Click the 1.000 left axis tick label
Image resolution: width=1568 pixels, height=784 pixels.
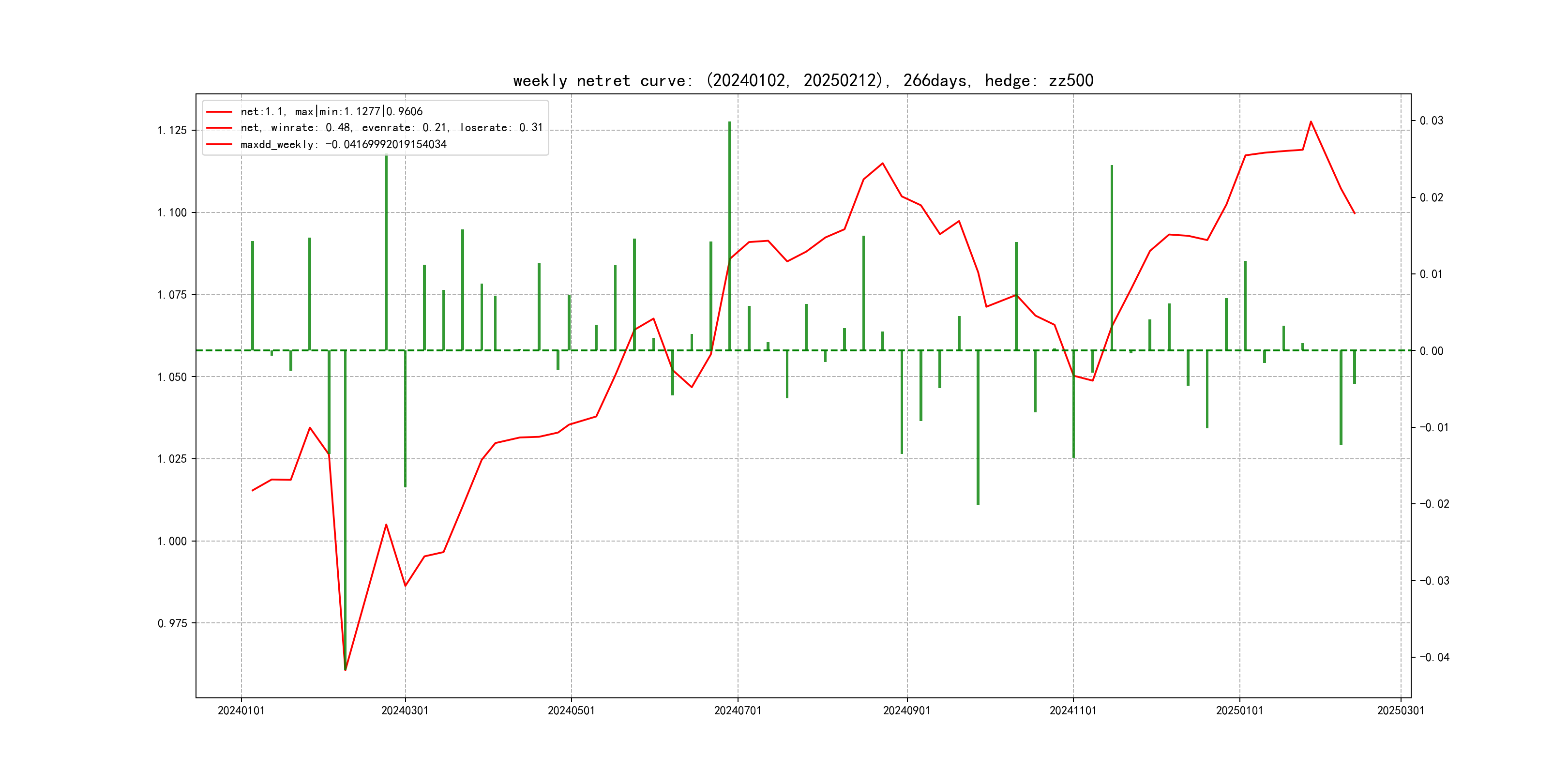coord(172,541)
